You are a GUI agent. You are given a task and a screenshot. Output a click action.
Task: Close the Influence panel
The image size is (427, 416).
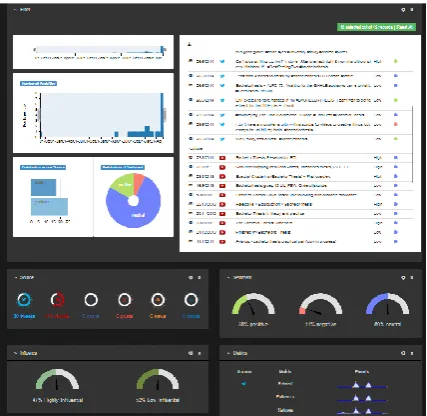coord(199,353)
